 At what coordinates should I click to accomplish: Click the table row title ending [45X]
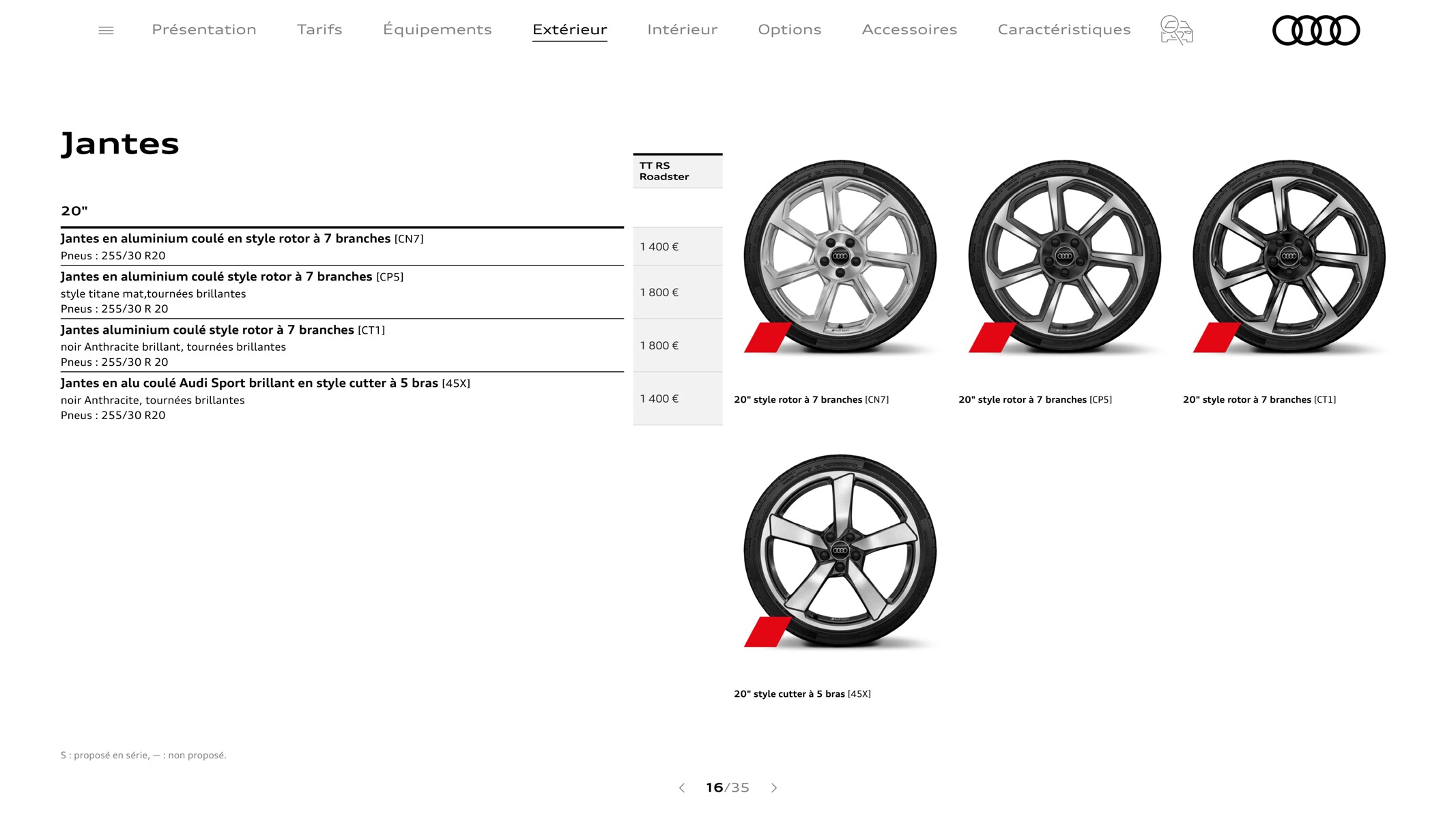(x=265, y=383)
